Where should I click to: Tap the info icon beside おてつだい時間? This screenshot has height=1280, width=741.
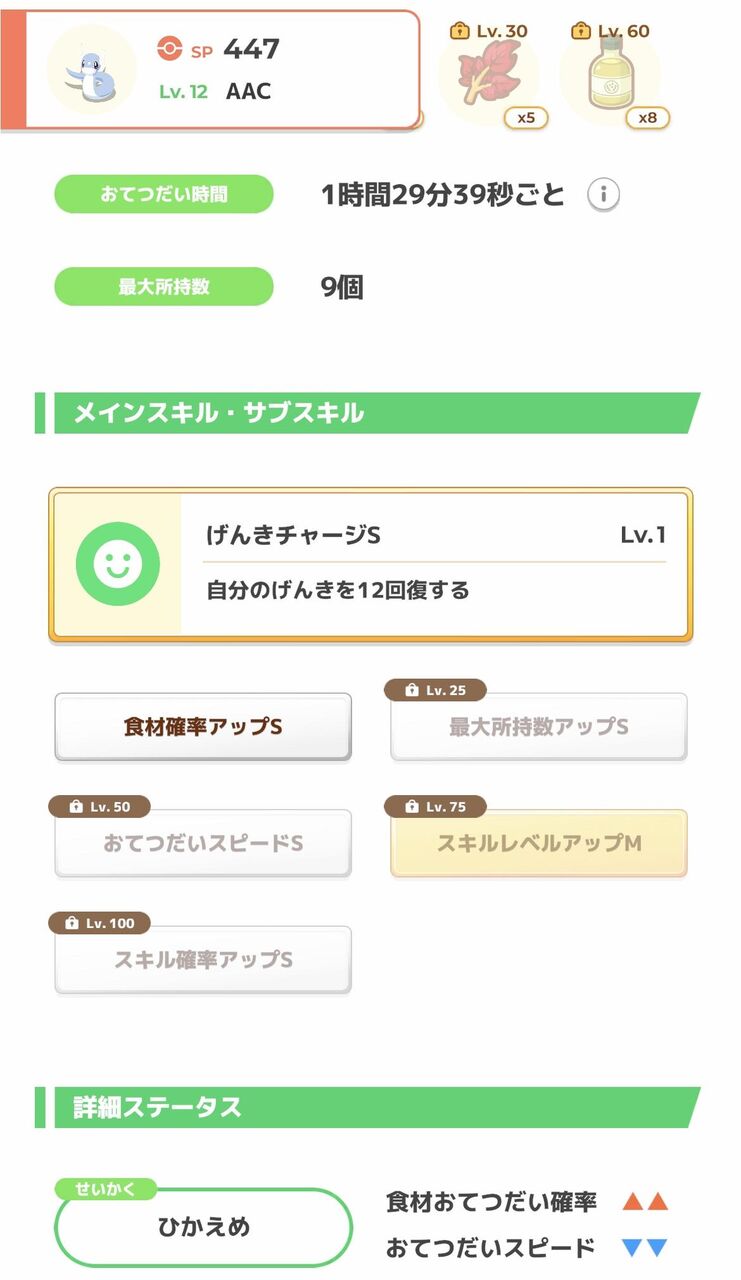point(603,195)
